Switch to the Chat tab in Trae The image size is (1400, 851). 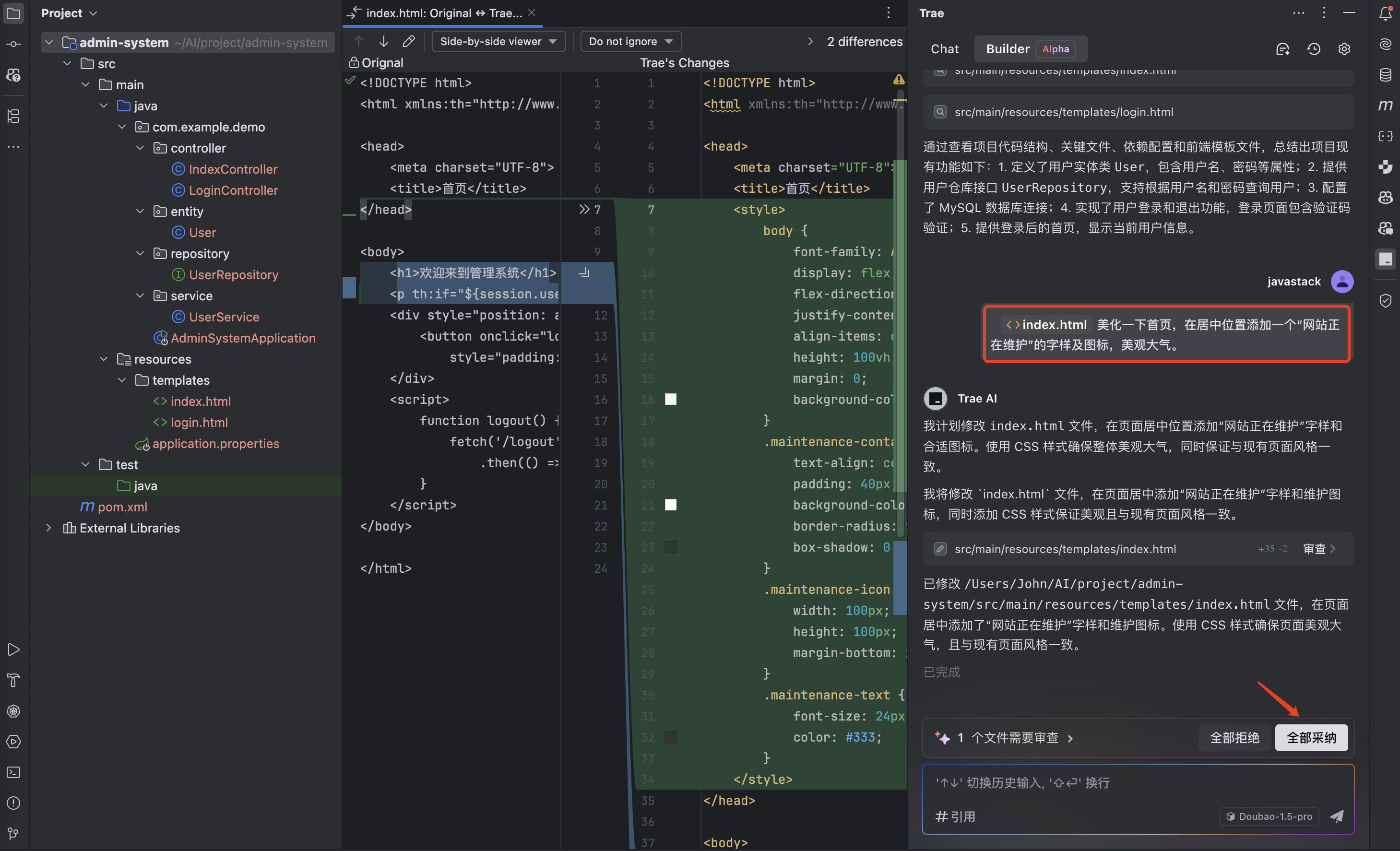pos(944,49)
